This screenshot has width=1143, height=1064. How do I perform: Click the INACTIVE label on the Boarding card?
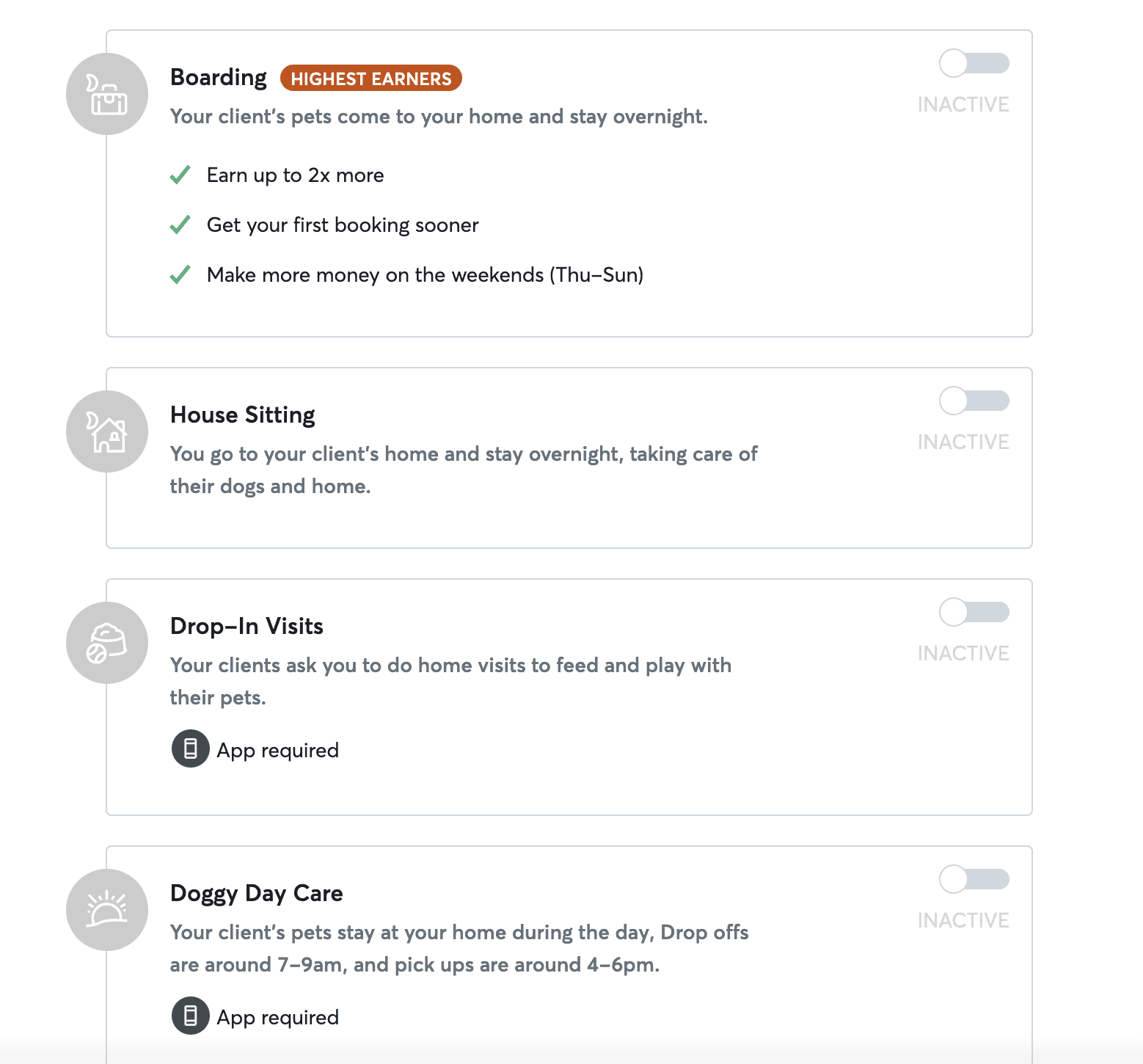point(963,104)
